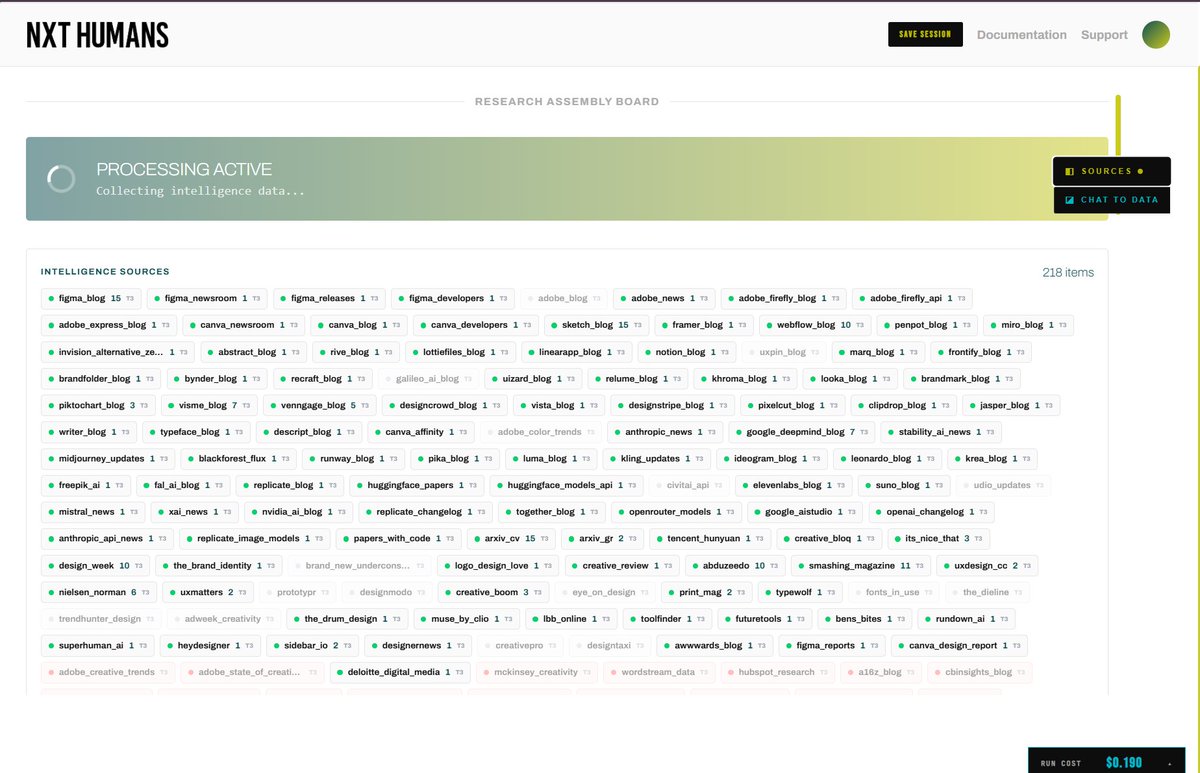The image size is (1200, 773).
Task: Select the canva_developers source chip
Action: click(x=476, y=325)
